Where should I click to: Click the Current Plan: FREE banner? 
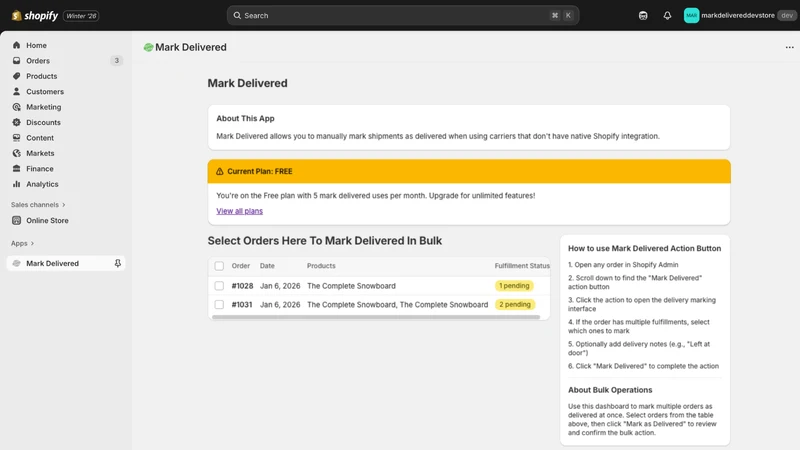coord(469,171)
